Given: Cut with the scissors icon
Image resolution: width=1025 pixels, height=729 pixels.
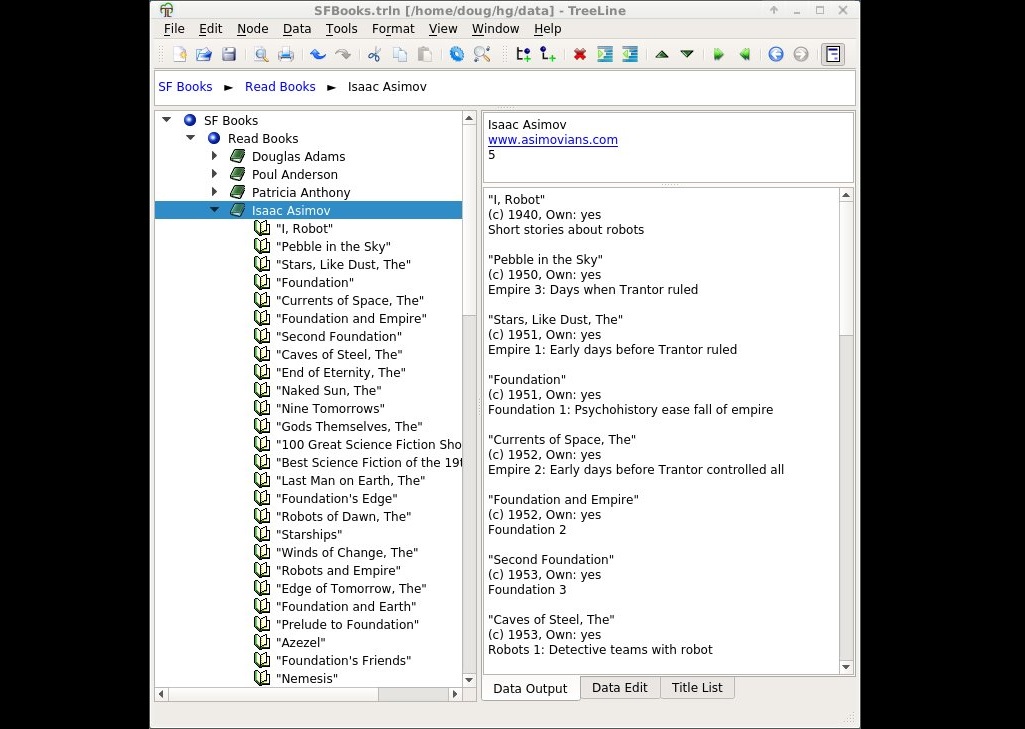Looking at the screenshot, I should click(375, 54).
